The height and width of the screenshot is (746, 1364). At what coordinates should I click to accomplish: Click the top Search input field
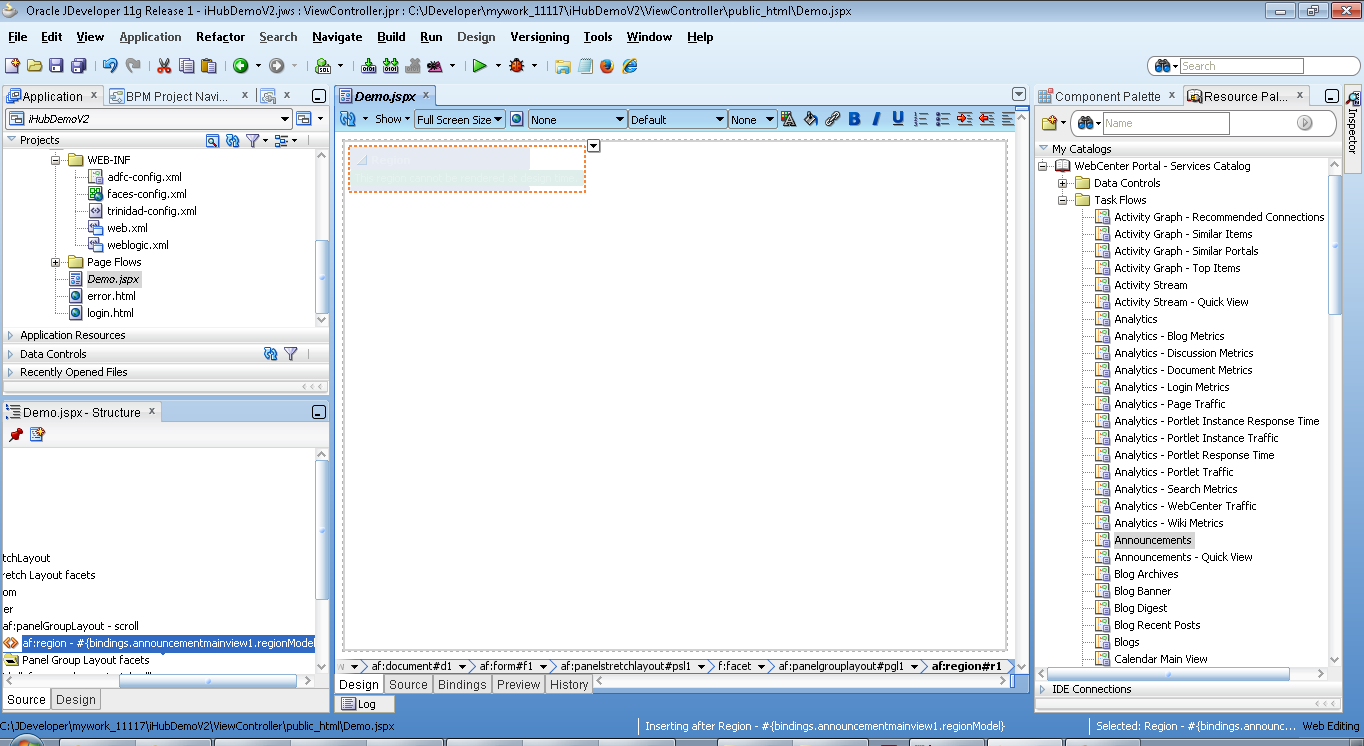click(x=1242, y=66)
